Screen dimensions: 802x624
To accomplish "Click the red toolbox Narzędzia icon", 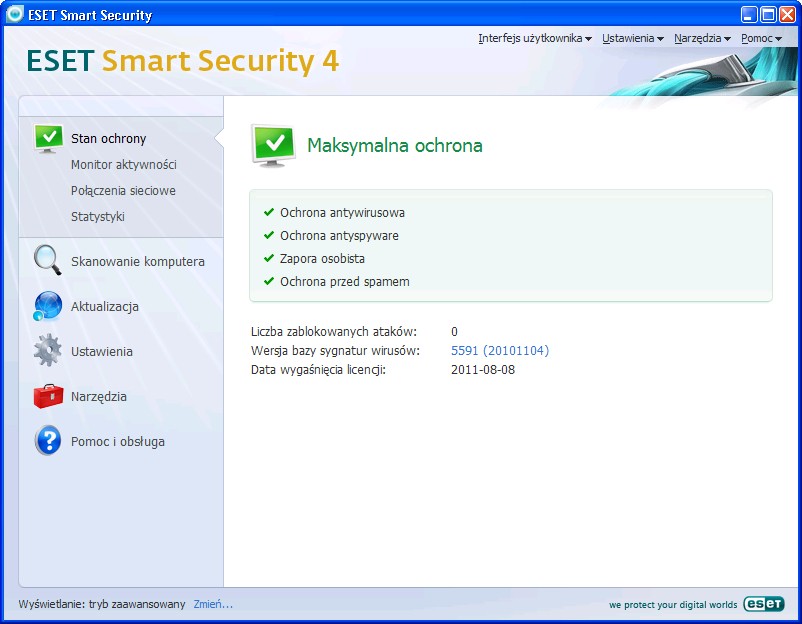I will (48, 396).
